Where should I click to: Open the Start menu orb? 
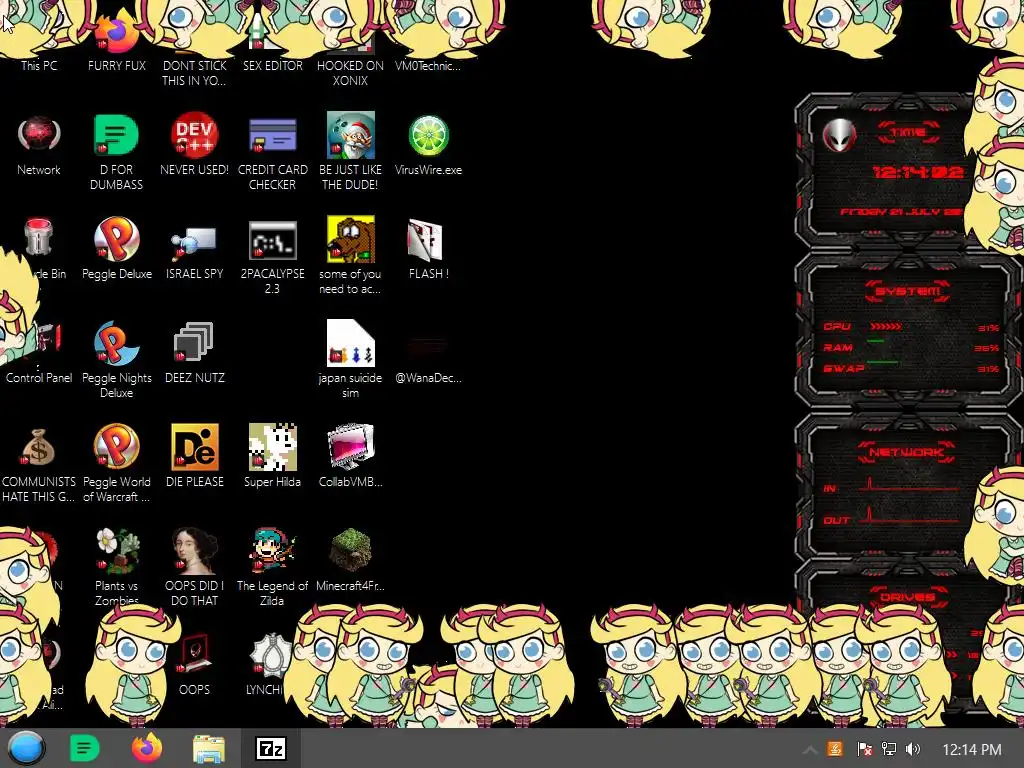[26, 748]
